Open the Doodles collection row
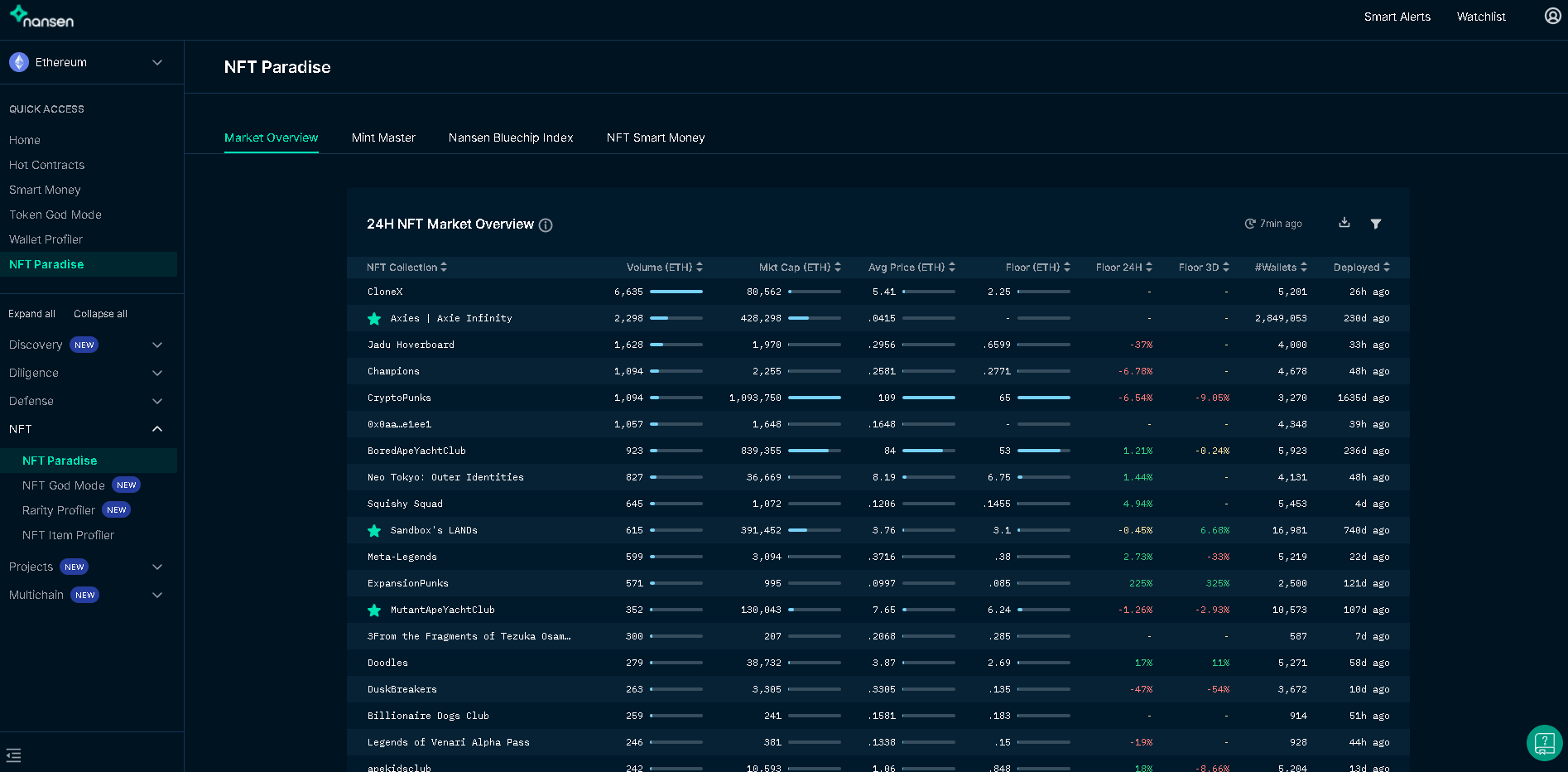The height and width of the screenshot is (772, 1568). click(878, 663)
